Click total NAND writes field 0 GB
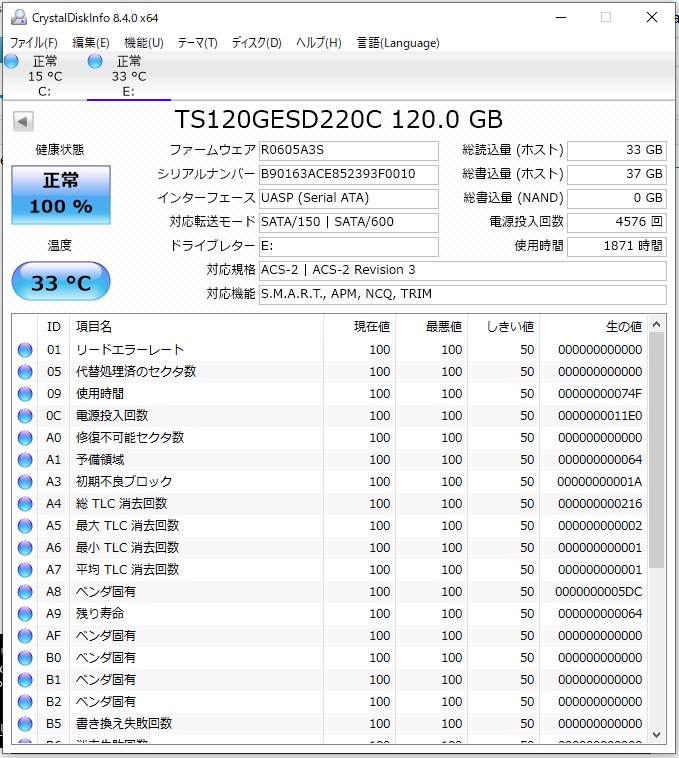Viewport: 679px width, 758px height. click(x=617, y=198)
